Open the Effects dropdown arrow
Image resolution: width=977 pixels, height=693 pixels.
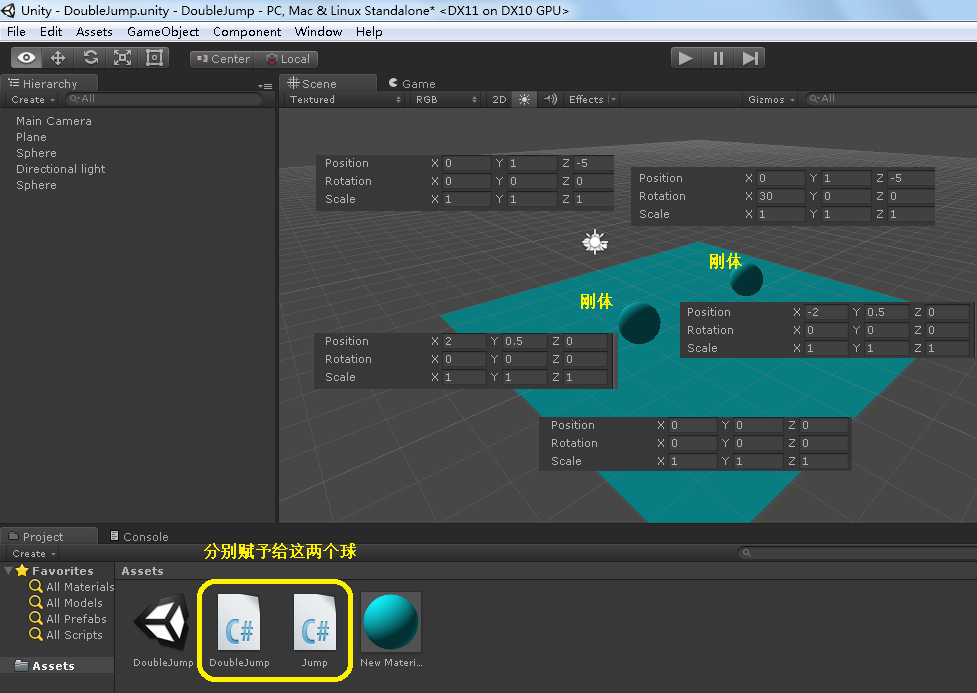pyautogui.click(x=613, y=100)
